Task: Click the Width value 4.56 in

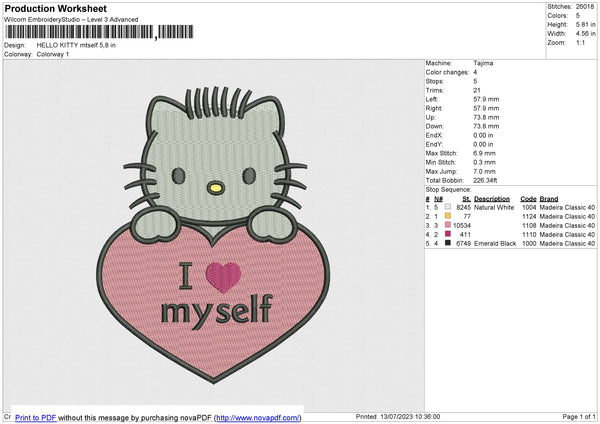Action: pos(586,34)
